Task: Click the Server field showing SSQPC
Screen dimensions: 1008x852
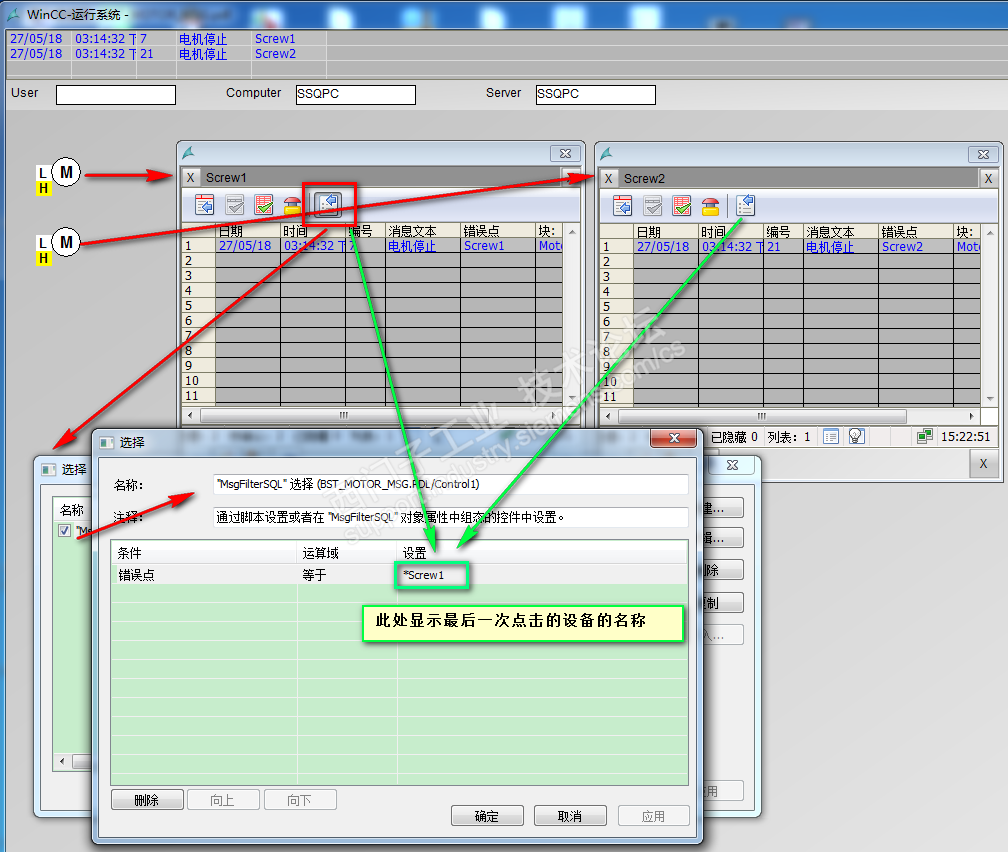Action: [x=595, y=95]
